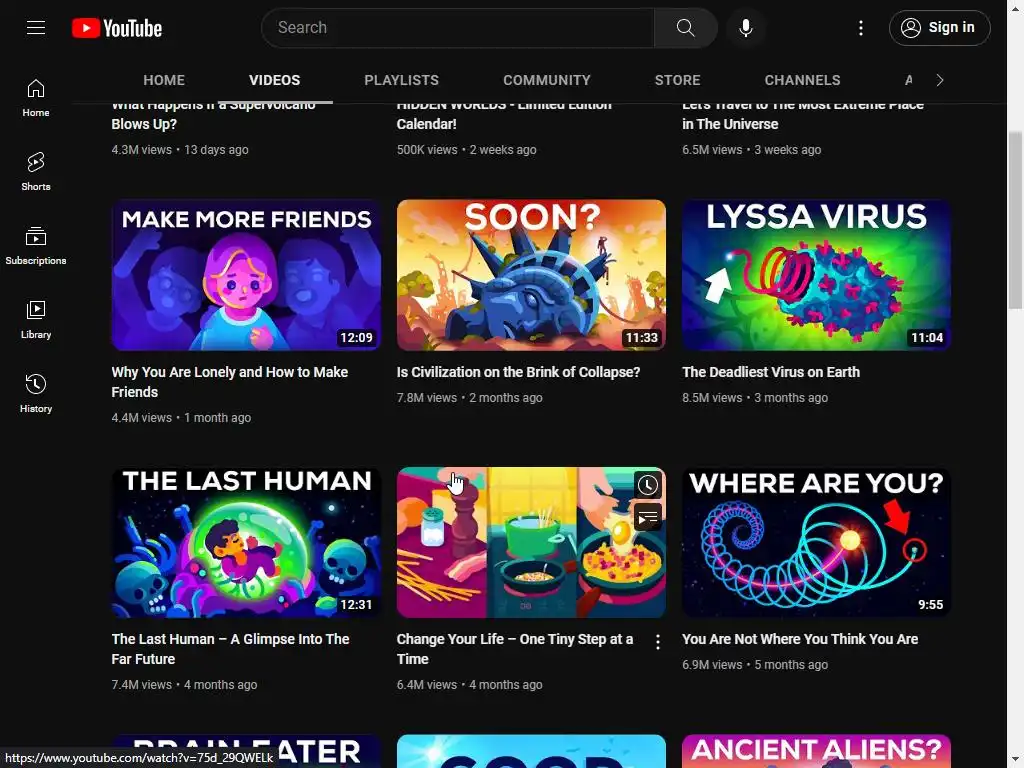Click the 12:09 duration badge
This screenshot has height=768, width=1024.
[356, 338]
